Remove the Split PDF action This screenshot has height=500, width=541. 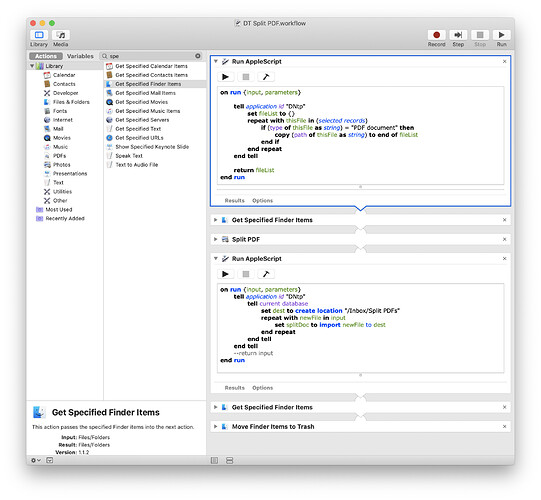[504, 239]
